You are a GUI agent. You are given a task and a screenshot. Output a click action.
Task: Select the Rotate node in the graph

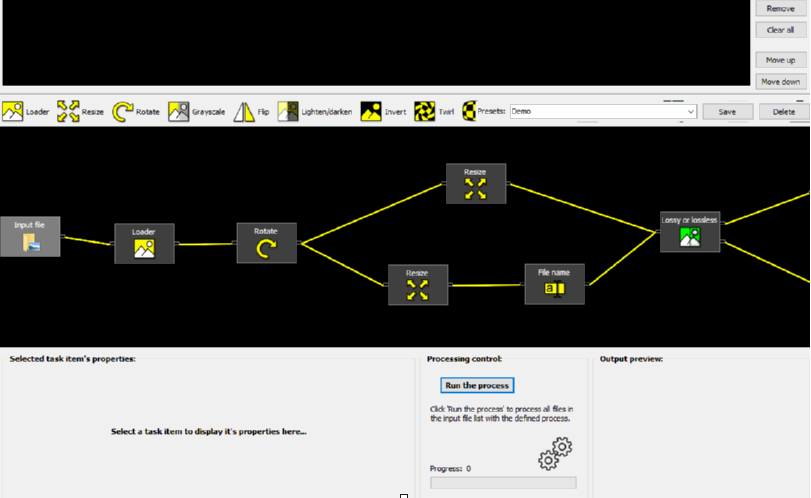(x=266, y=243)
